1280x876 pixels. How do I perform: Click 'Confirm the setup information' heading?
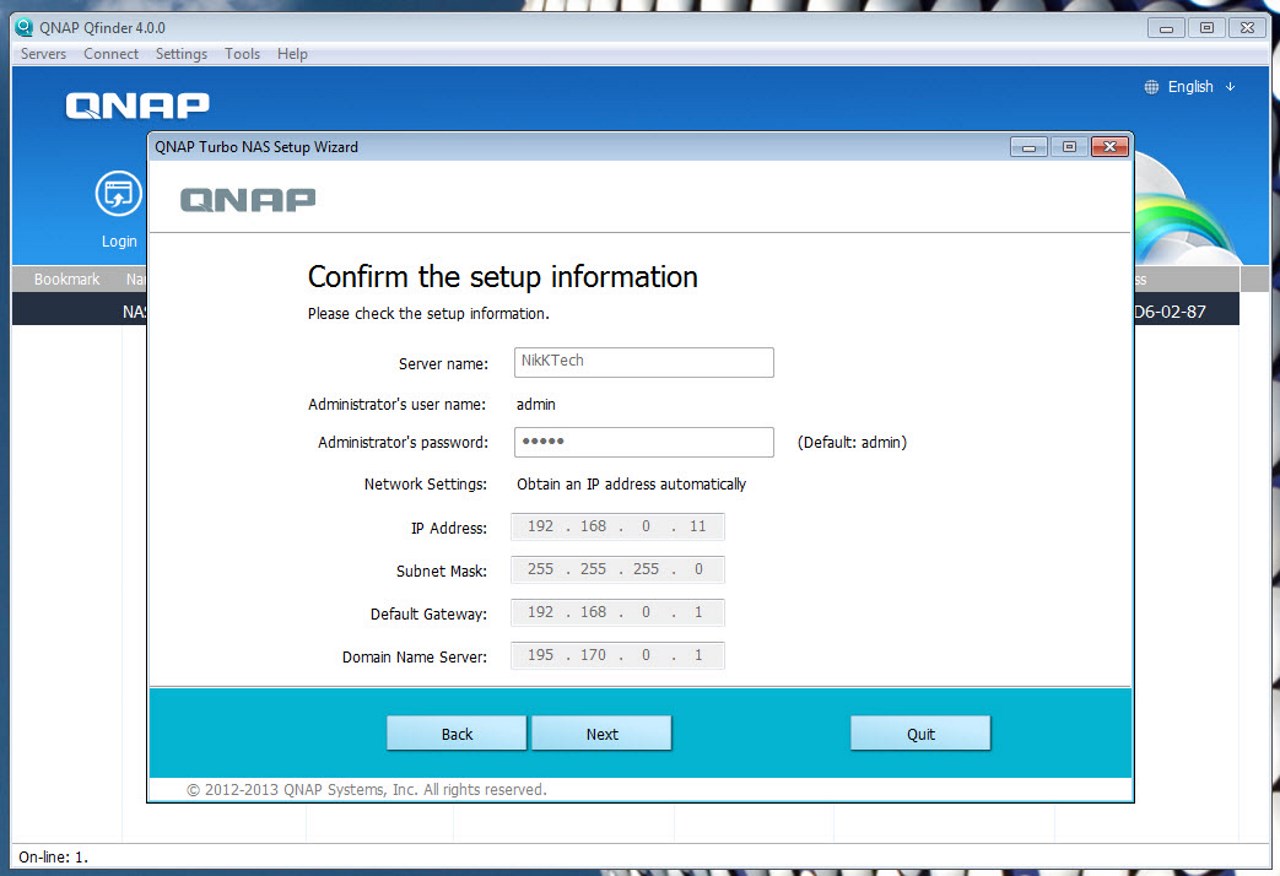[503, 277]
